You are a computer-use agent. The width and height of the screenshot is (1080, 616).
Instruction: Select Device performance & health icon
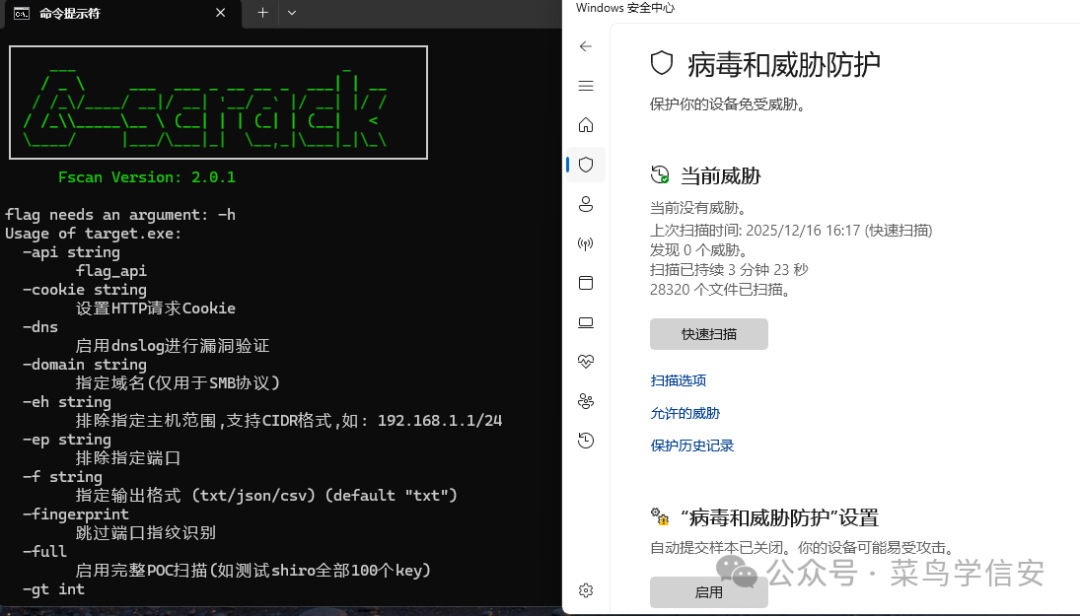(585, 361)
